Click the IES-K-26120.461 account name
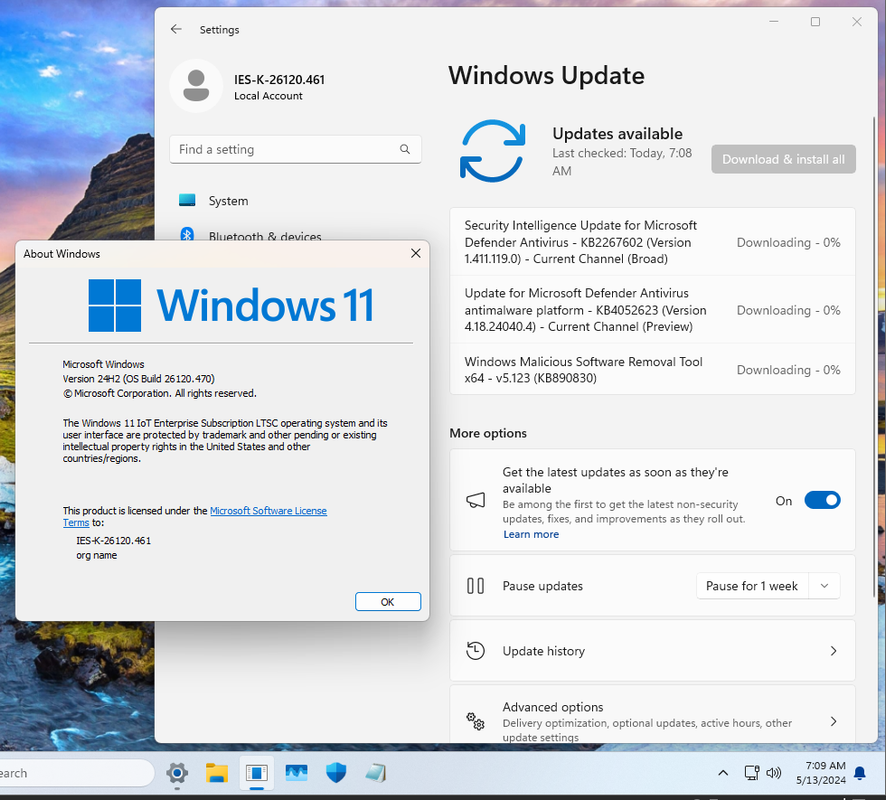 pyautogui.click(x=279, y=80)
